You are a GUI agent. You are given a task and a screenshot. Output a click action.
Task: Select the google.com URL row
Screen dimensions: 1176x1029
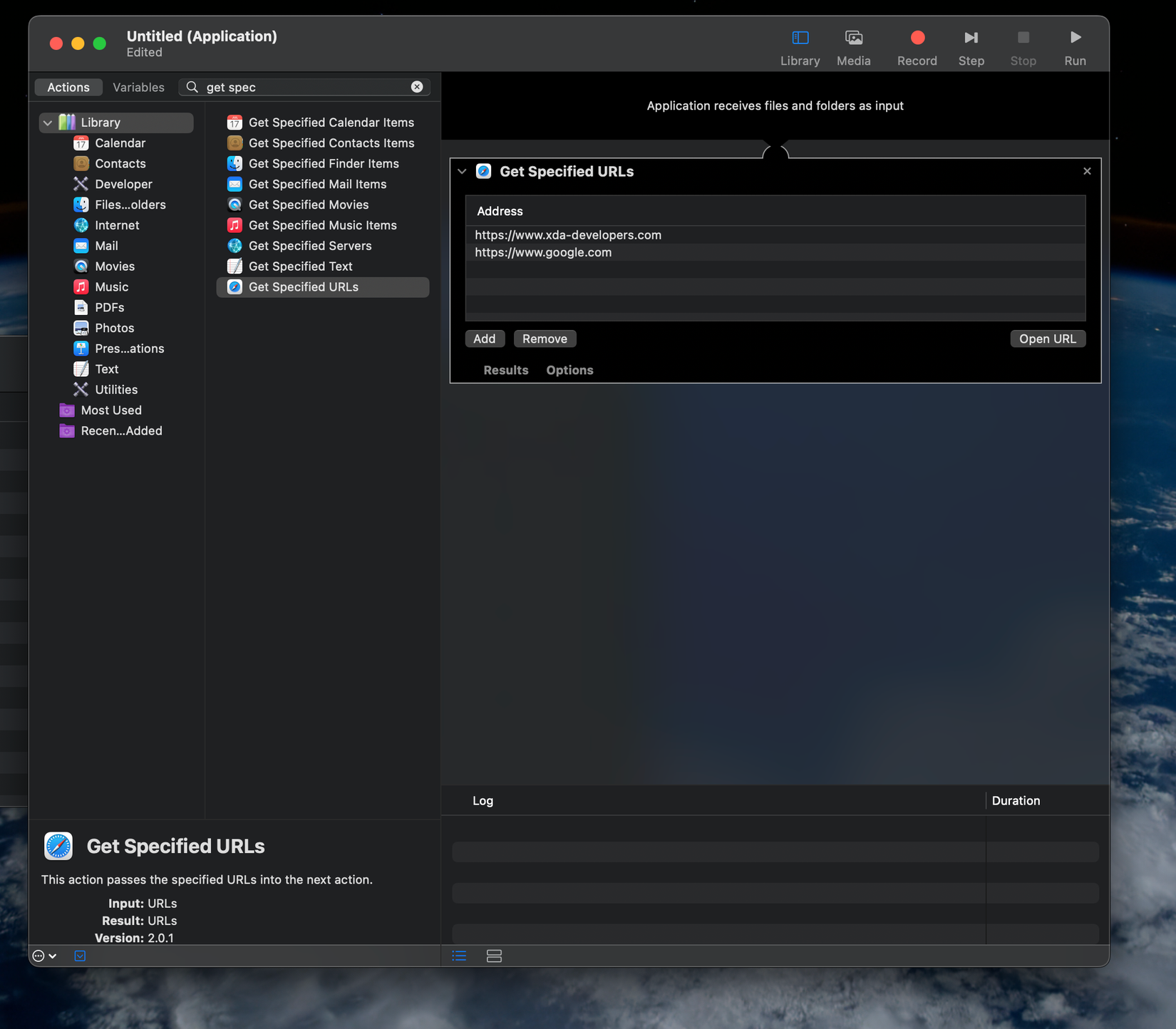click(x=775, y=252)
